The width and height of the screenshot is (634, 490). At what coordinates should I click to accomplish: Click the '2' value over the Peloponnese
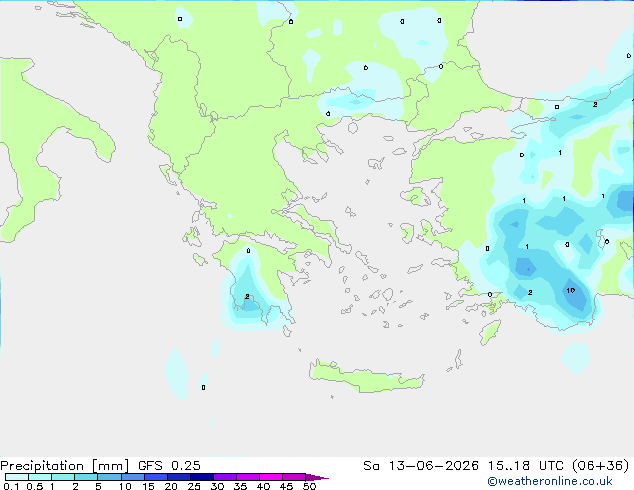pos(247,296)
